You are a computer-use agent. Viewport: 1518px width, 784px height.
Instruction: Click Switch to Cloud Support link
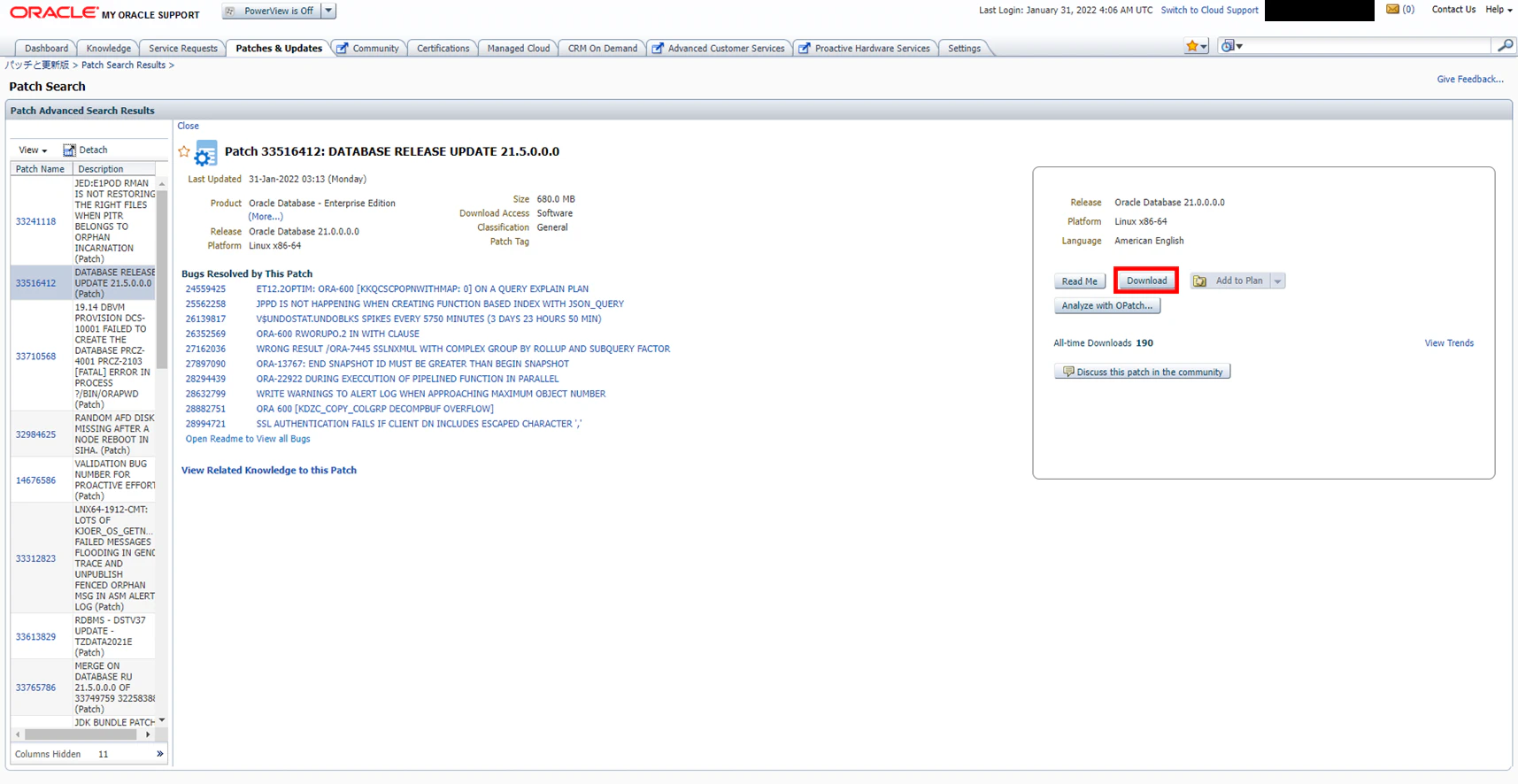click(1209, 10)
